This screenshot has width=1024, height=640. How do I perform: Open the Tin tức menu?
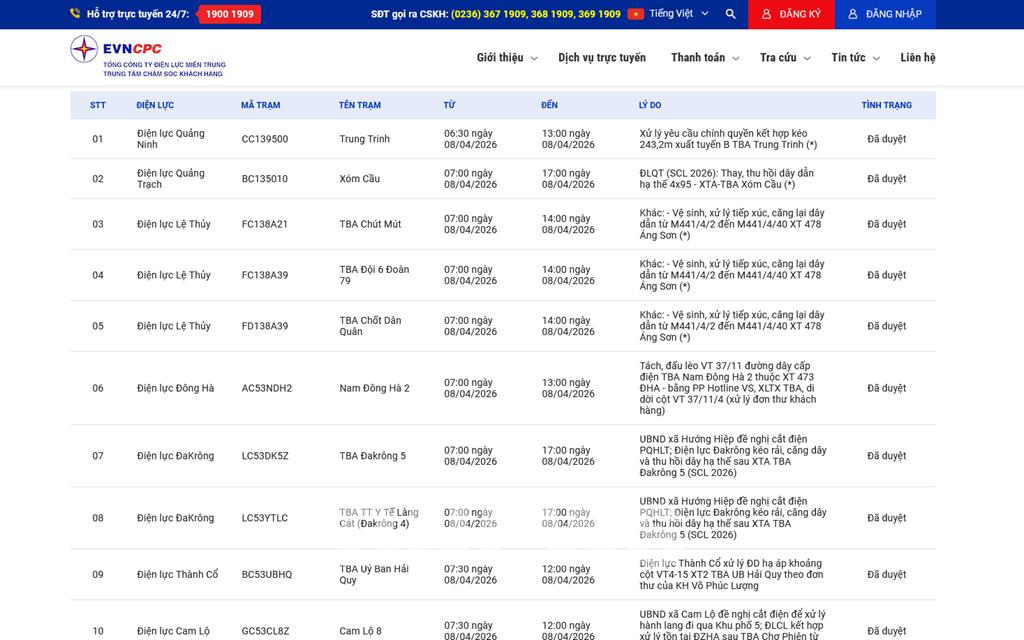point(854,58)
